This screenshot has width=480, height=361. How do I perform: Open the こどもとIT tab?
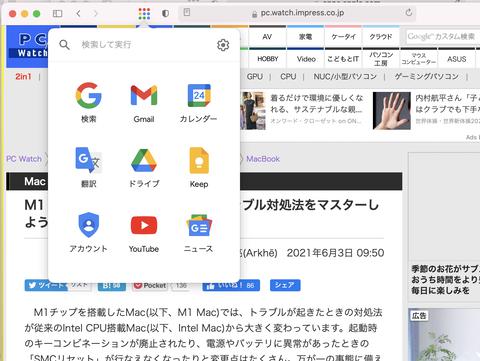click(343, 59)
